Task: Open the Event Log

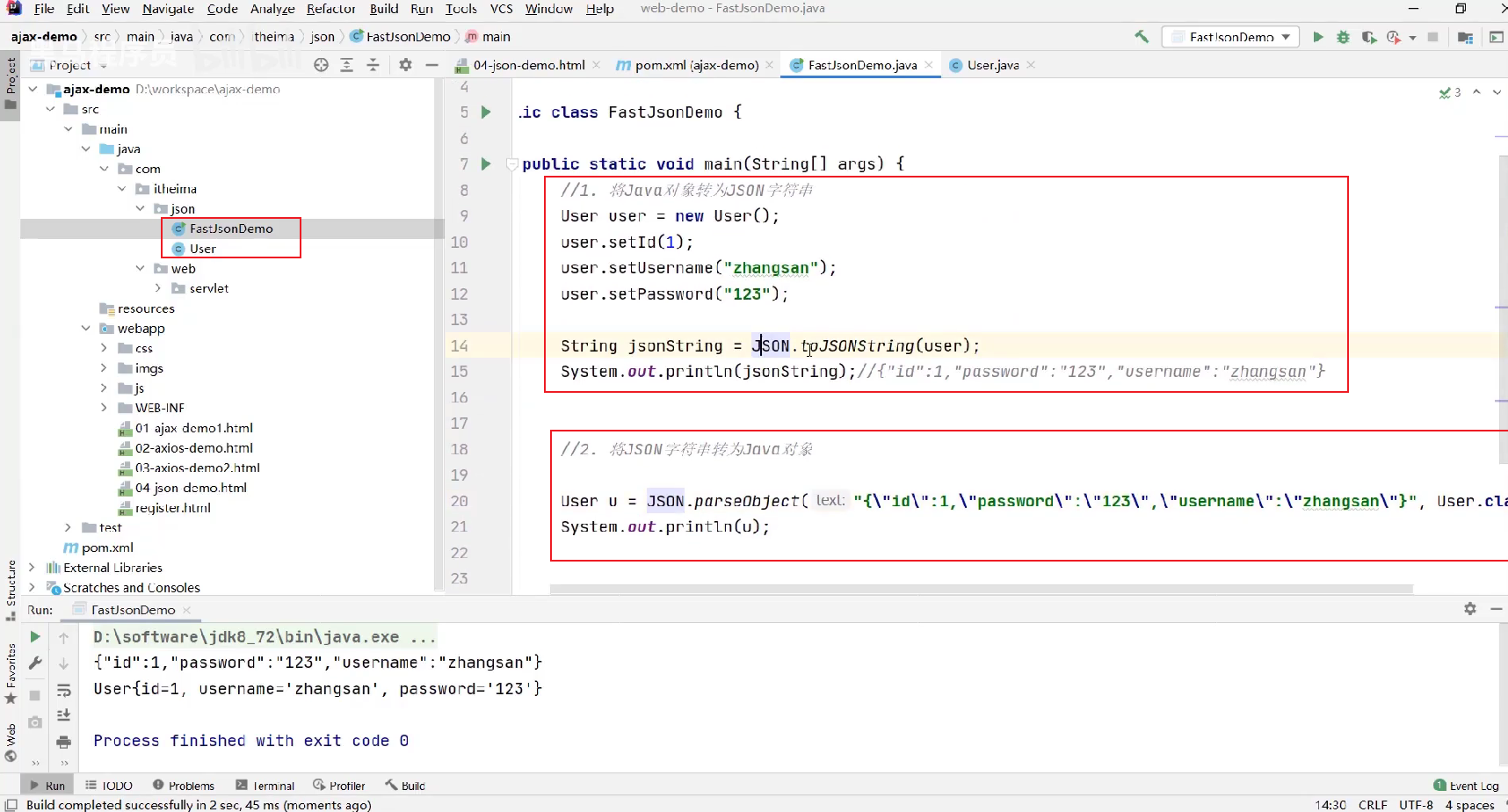Action: (x=1466, y=786)
